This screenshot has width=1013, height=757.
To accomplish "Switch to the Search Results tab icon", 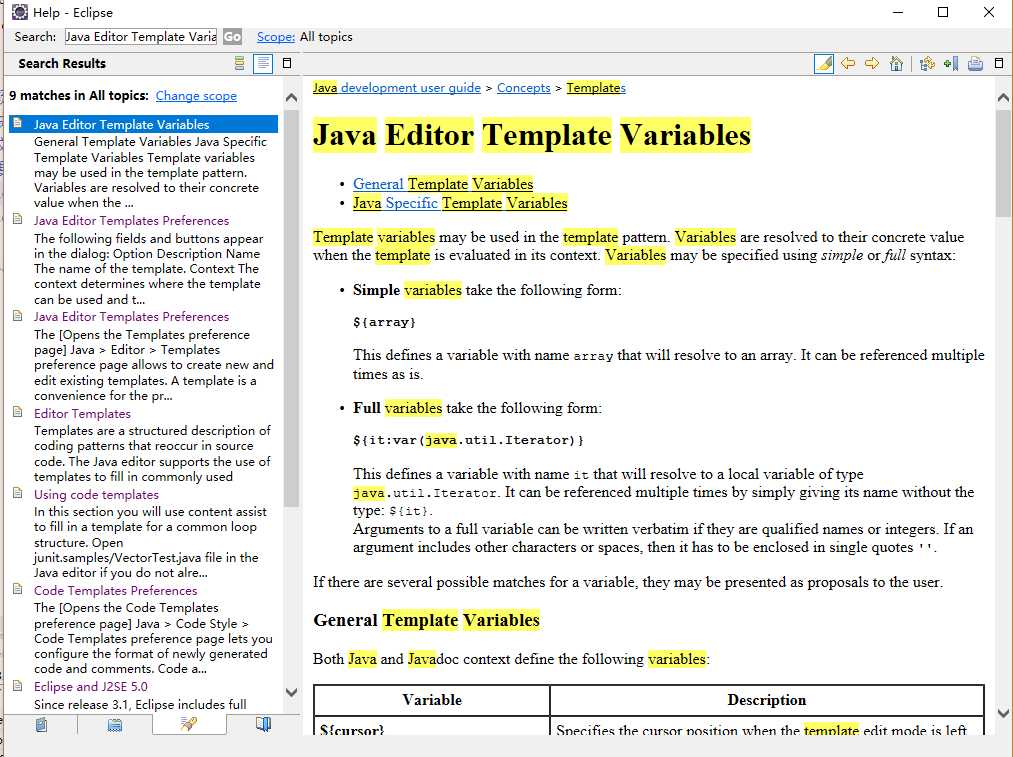I will pyautogui.click(x=189, y=724).
